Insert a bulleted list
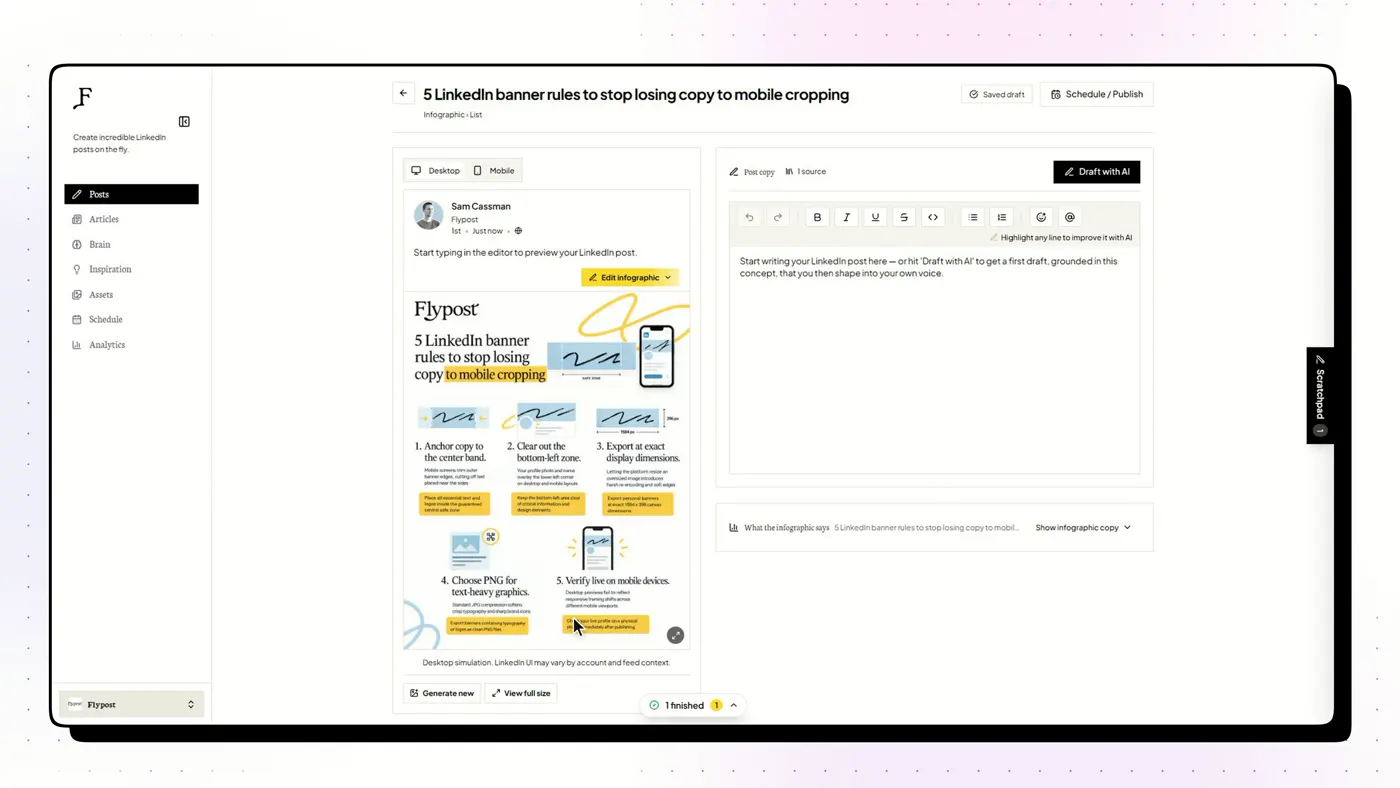Screen dimensions: 1400x788 973,217
